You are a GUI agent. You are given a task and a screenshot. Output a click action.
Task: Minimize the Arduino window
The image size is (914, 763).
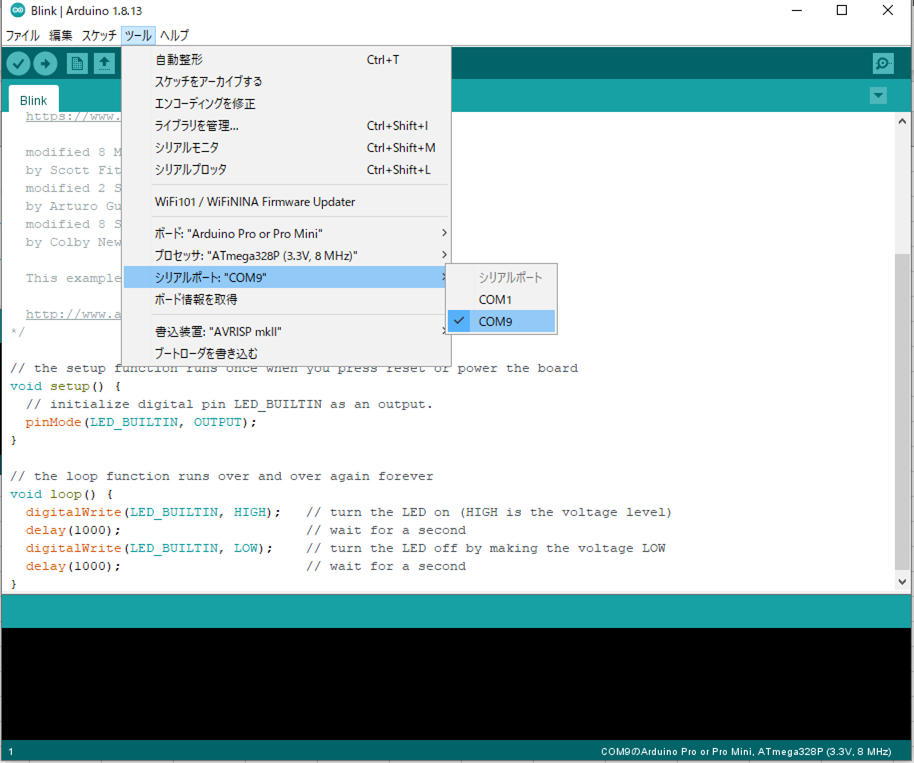pos(797,10)
